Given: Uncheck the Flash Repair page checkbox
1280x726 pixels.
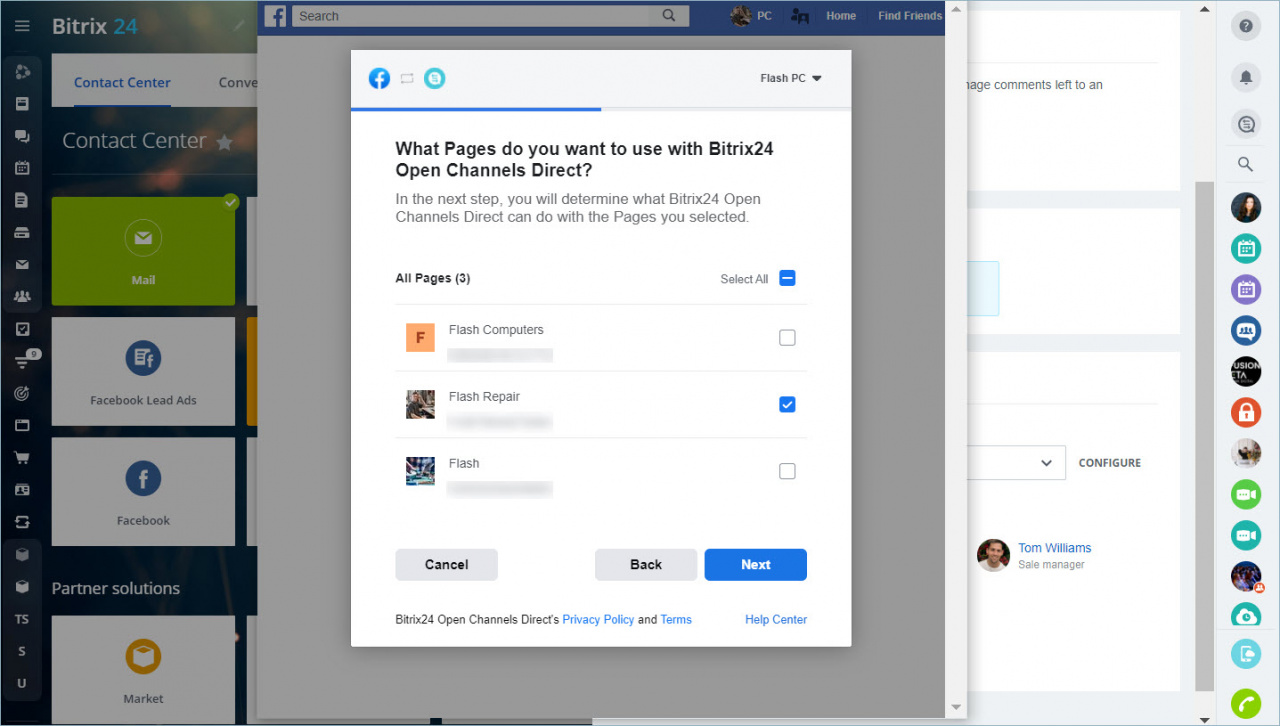Looking at the screenshot, I should [787, 405].
